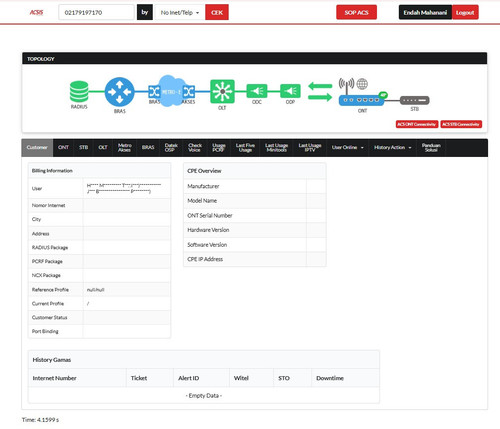This screenshot has width=500, height=429.
Task: Click the CPE Overview heading
Action: (204, 171)
